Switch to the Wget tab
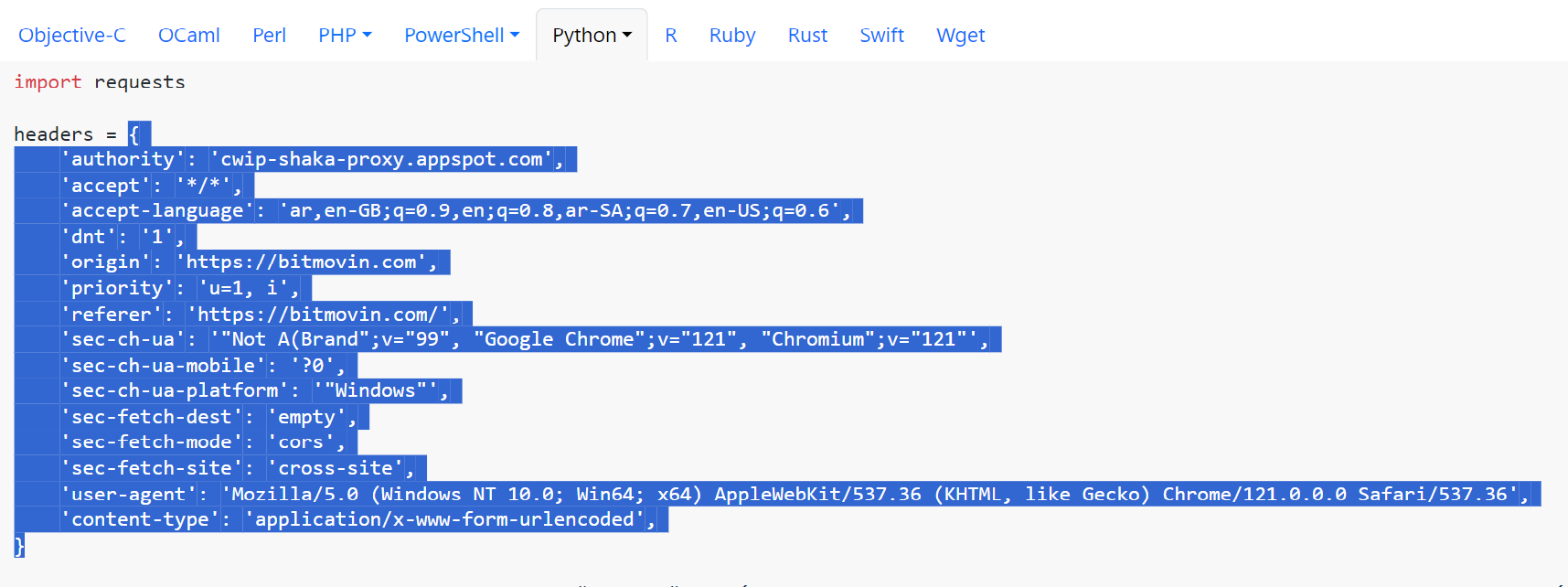 click(x=960, y=36)
